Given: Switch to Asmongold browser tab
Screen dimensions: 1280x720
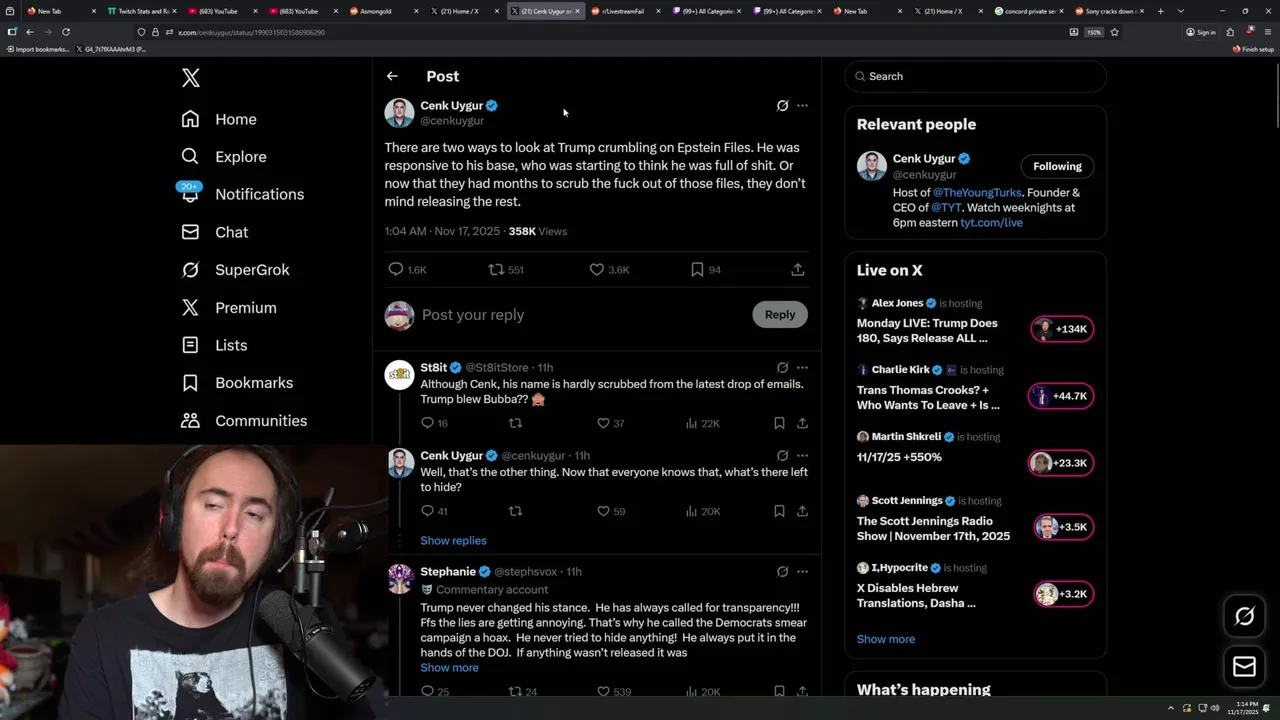Looking at the screenshot, I should pos(384,11).
